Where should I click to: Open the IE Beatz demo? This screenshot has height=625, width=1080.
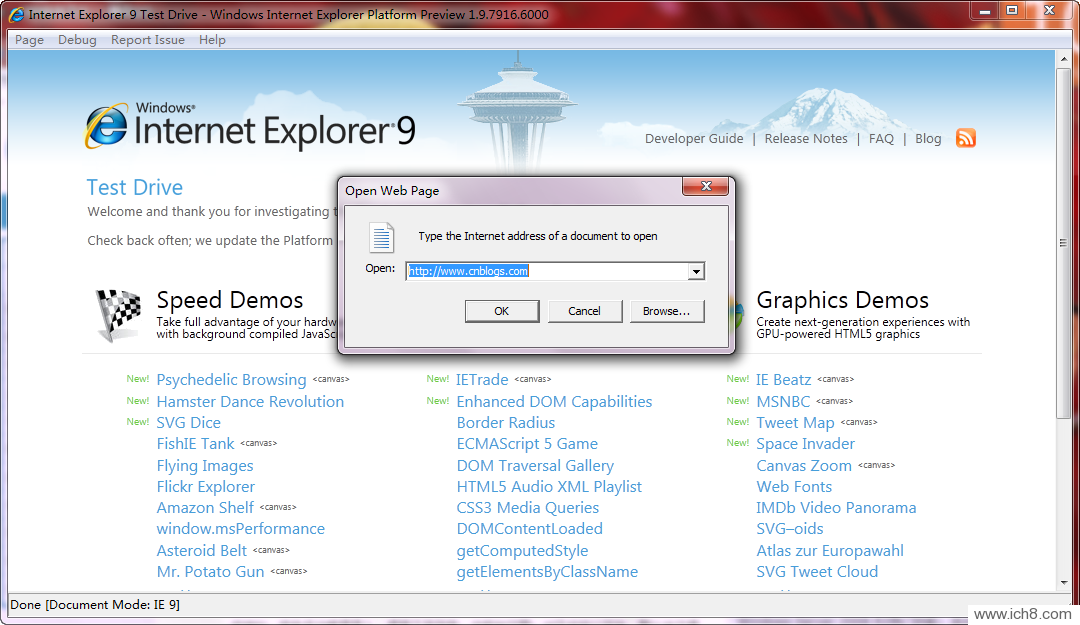click(783, 380)
